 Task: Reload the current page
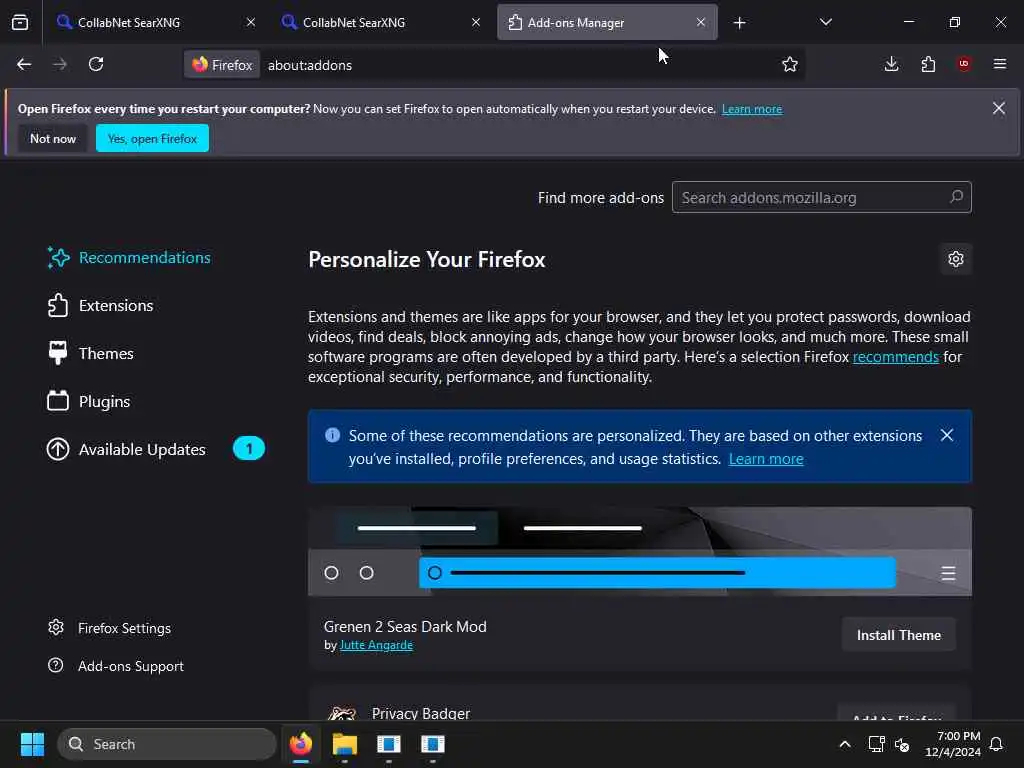96,64
